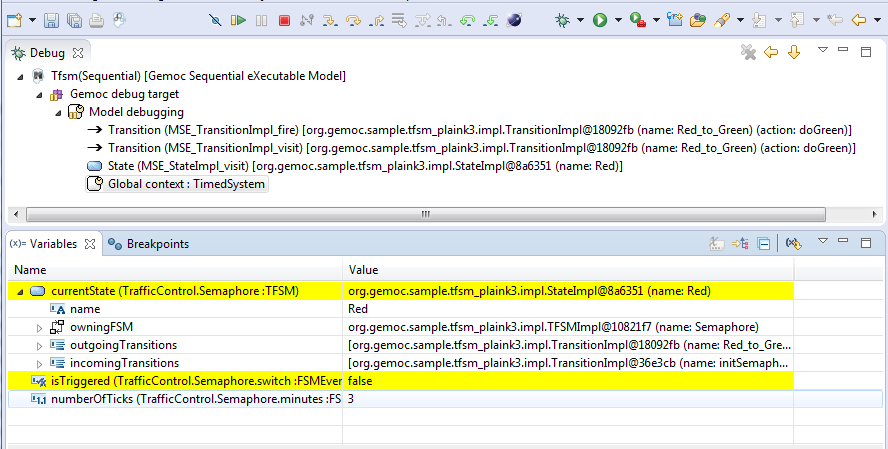888x449 pixels.
Task: Select the Variables tab
Action: click(46, 243)
